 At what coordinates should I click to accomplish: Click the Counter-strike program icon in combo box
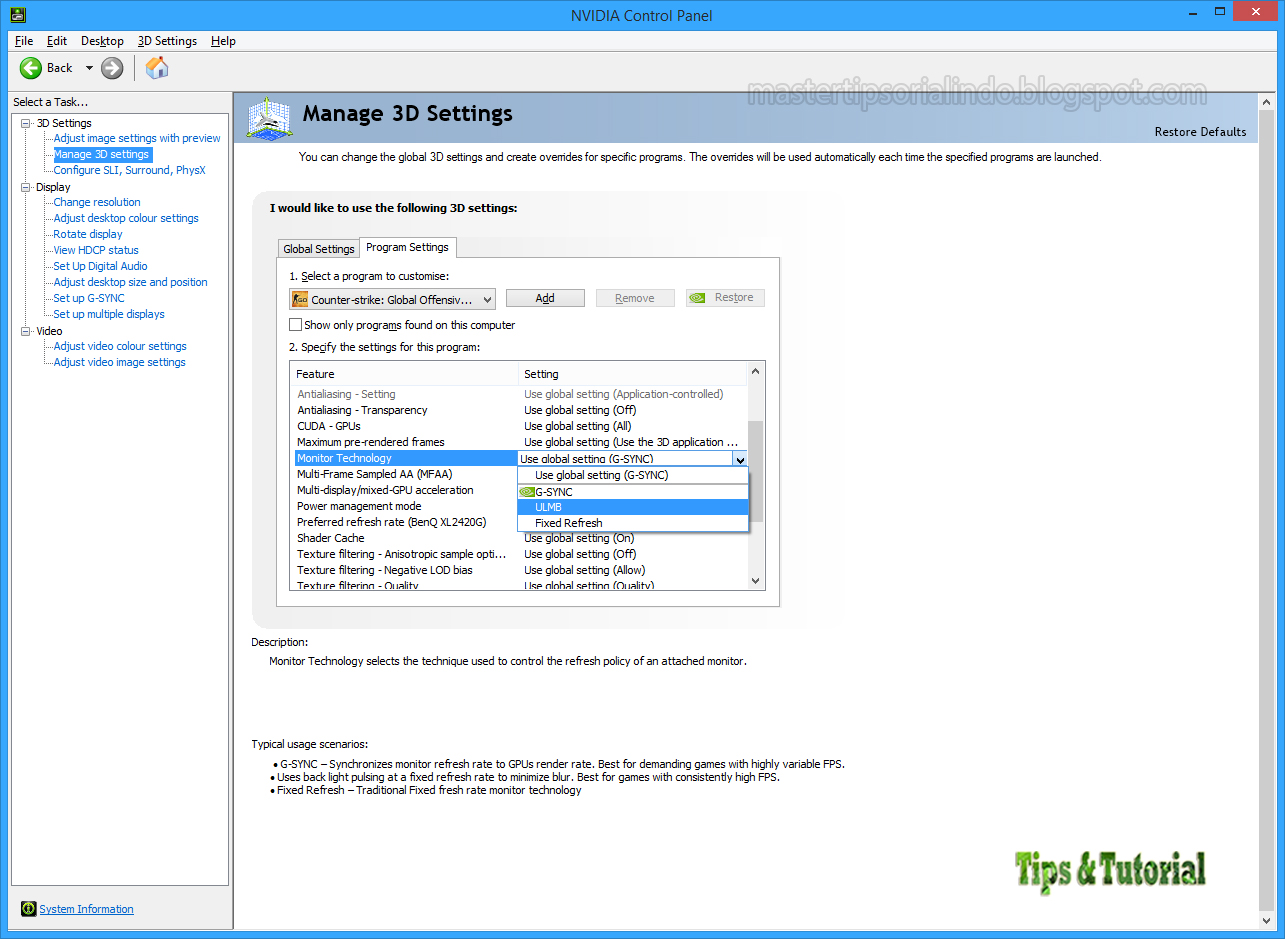(300, 299)
